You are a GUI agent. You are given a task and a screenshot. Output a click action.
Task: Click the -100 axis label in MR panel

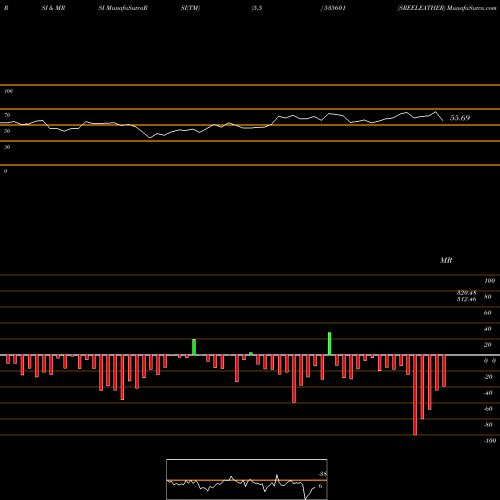(490, 441)
